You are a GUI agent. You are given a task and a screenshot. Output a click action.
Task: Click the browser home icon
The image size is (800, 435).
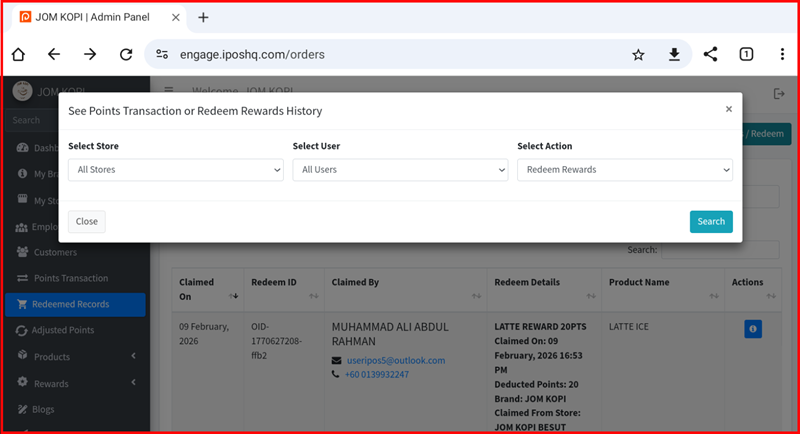coord(18,55)
